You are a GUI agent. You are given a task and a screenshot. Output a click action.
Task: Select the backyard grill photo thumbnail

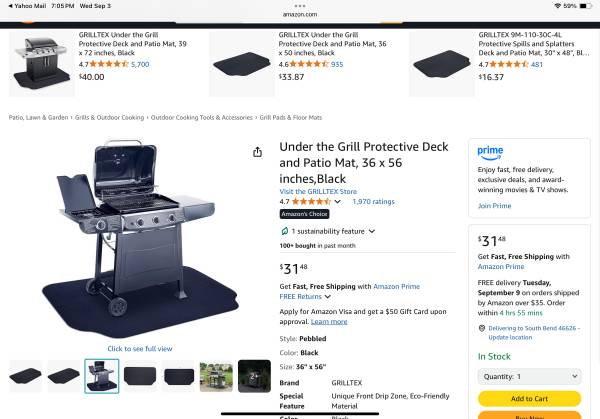pyautogui.click(x=216, y=376)
